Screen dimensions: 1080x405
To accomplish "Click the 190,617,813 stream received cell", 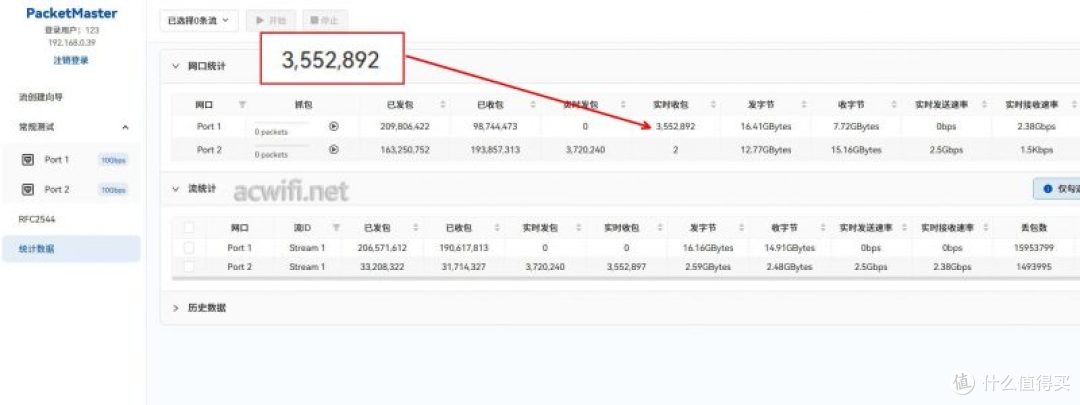I will pyautogui.click(x=464, y=248).
